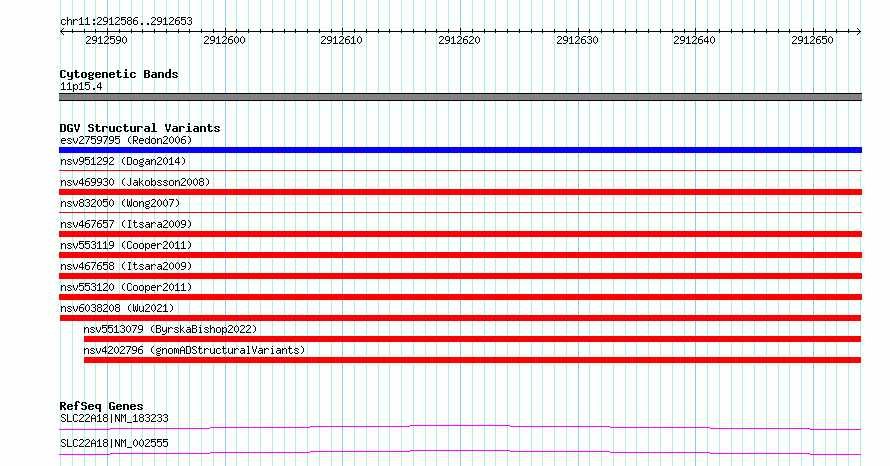
Task: Click ruler position 2912620
Action: tap(459, 40)
